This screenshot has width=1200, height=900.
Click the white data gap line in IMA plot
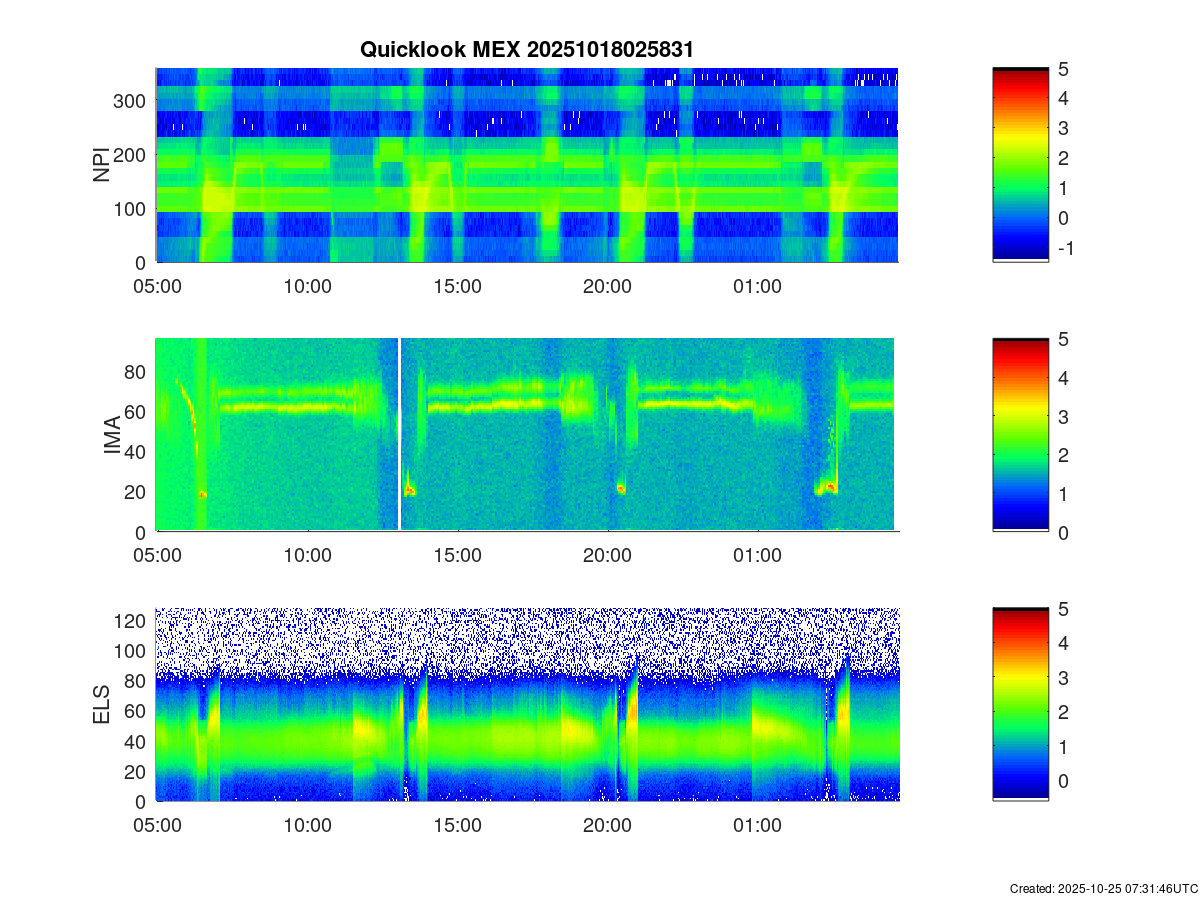399,435
